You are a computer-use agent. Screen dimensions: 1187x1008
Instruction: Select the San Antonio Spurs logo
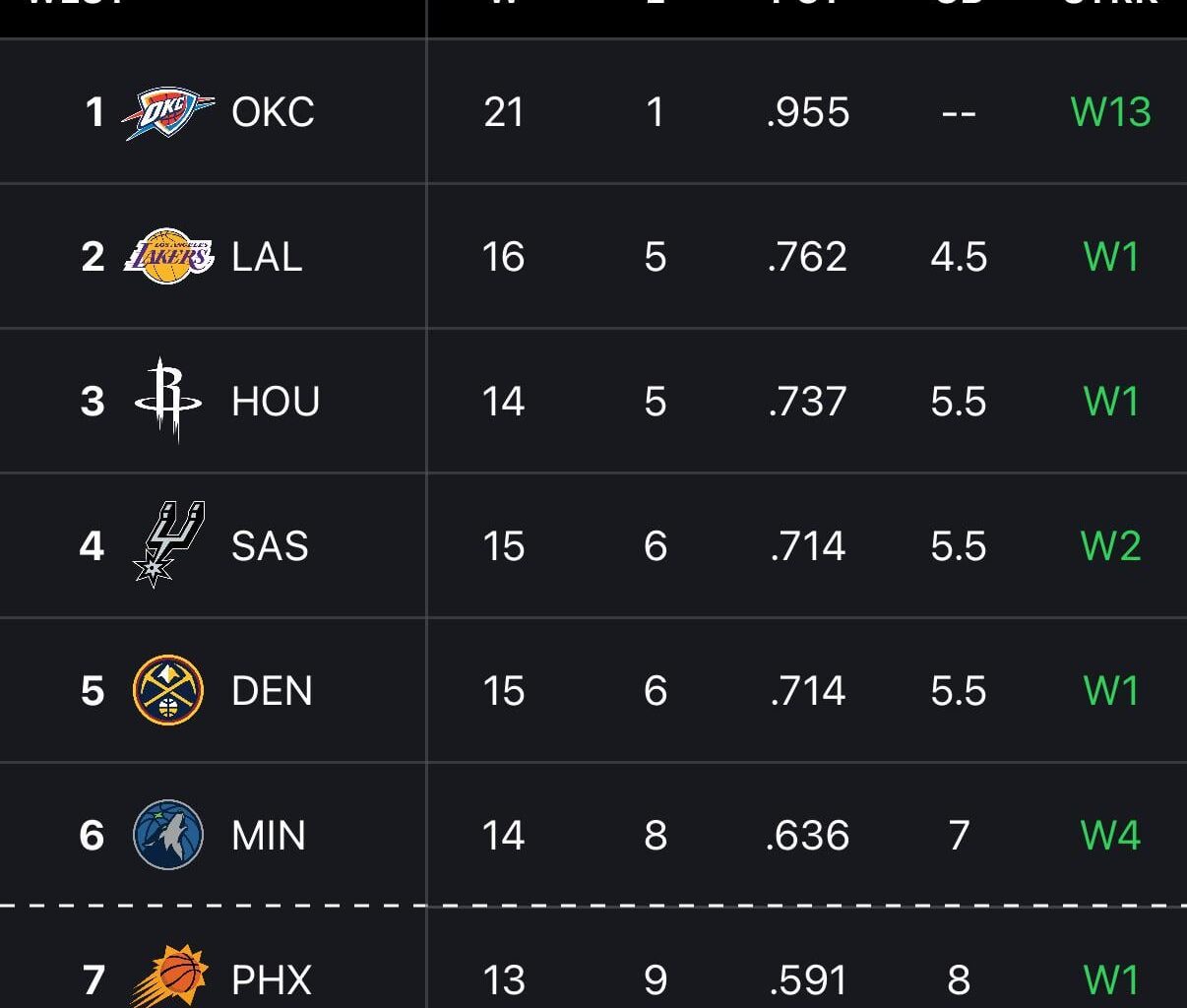click(x=168, y=544)
